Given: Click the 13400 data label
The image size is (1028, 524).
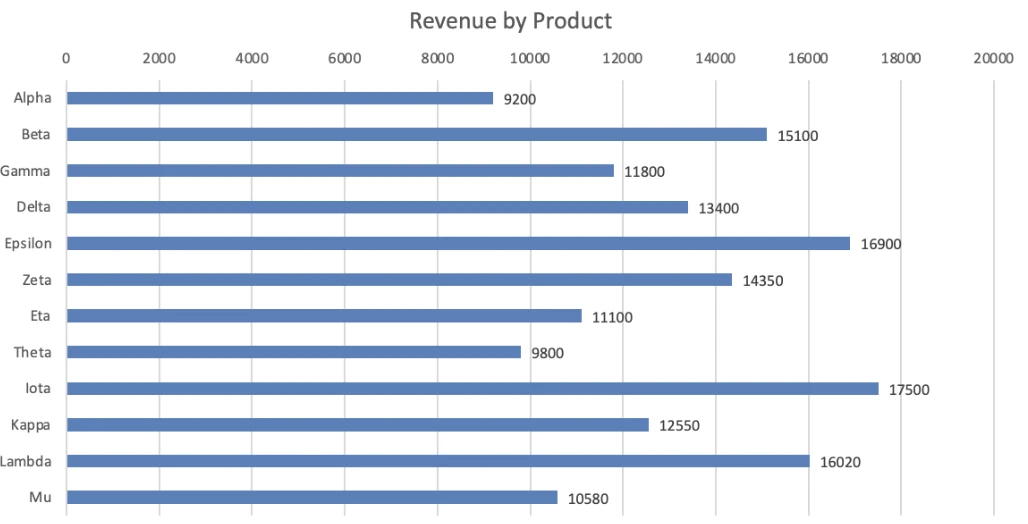Looking at the screenshot, I should 719,209.
